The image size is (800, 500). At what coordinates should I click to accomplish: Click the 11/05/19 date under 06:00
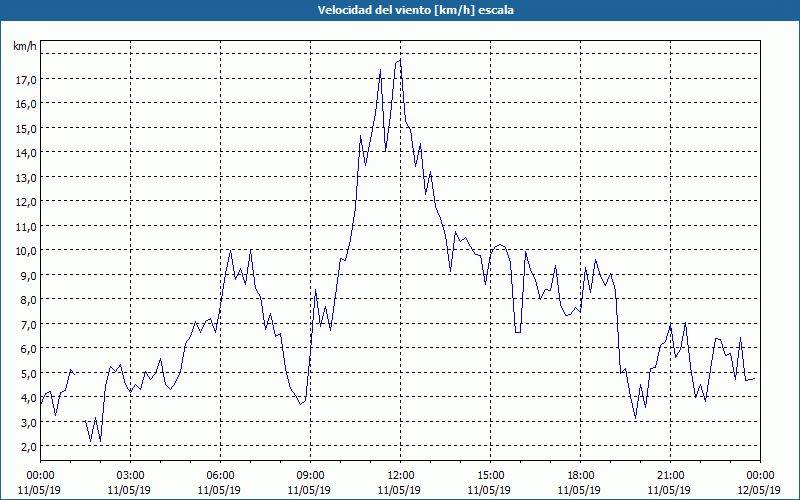(x=219, y=490)
